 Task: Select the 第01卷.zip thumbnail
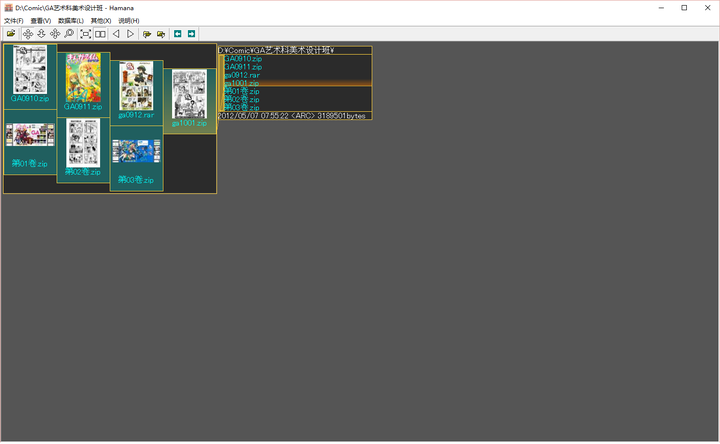tap(30, 142)
